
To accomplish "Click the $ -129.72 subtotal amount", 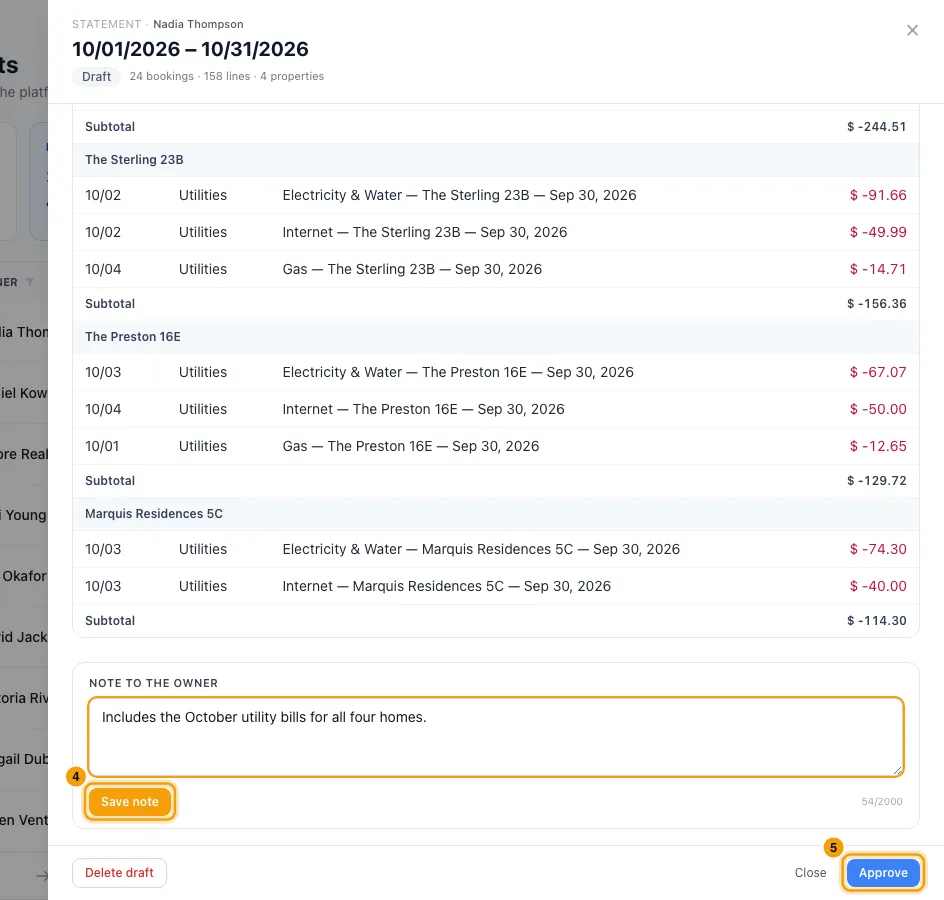I will point(877,480).
